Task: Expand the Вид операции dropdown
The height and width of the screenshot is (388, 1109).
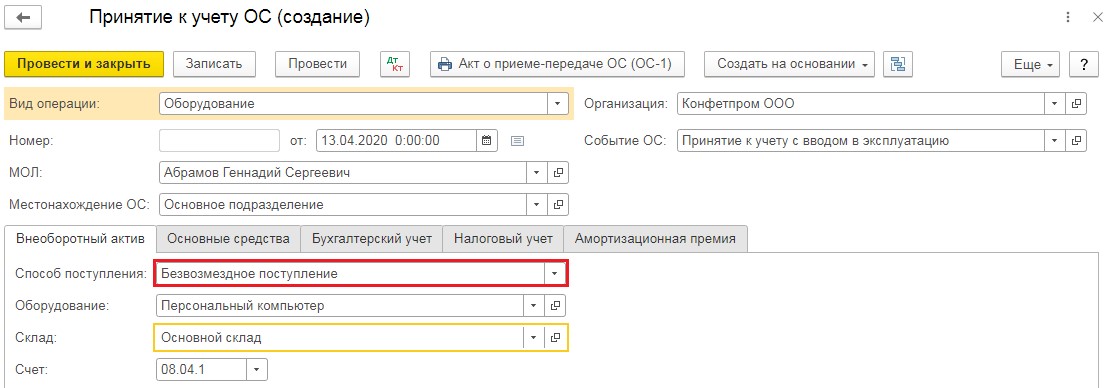Action: point(558,103)
